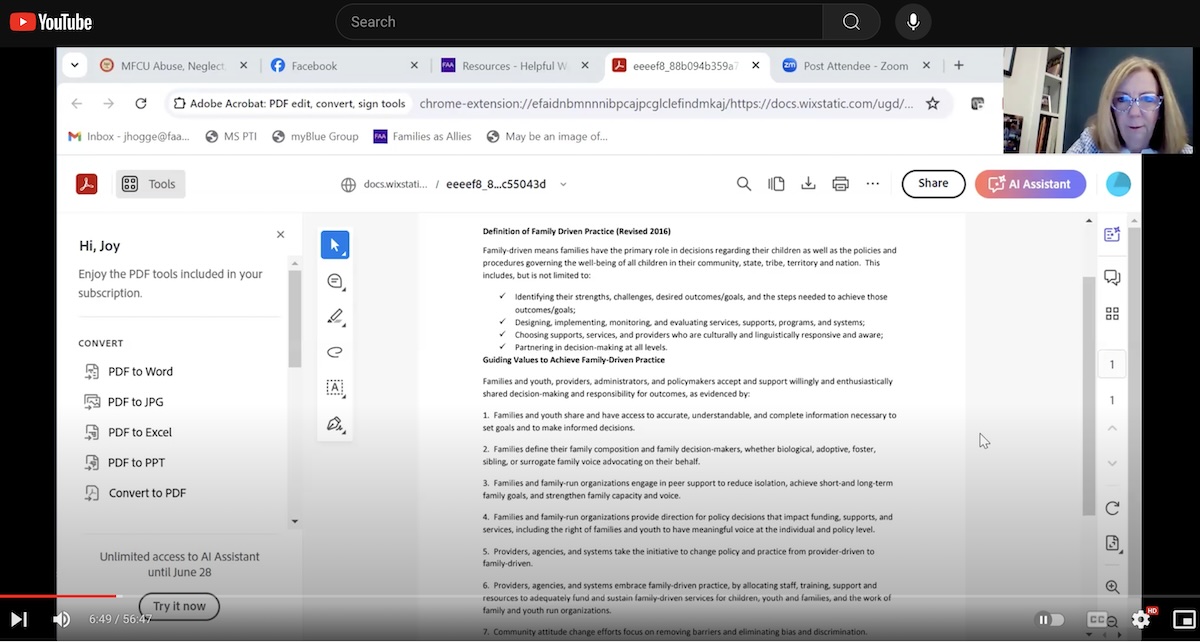The width and height of the screenshot is (1200, 643).
Task: Print the document using printer icon
Action: click(x=840, y=184)
